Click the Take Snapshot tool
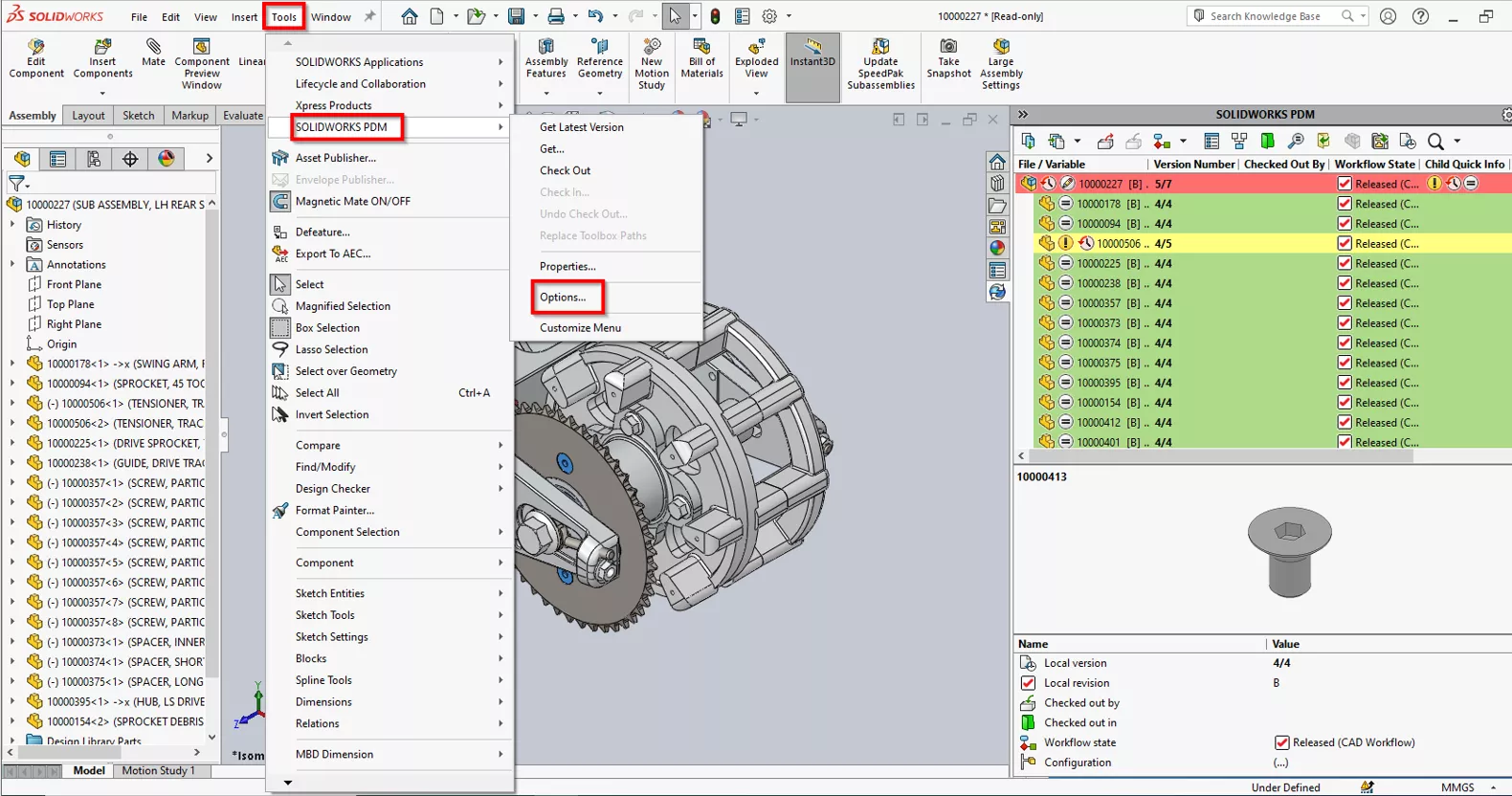 [948, 58]
